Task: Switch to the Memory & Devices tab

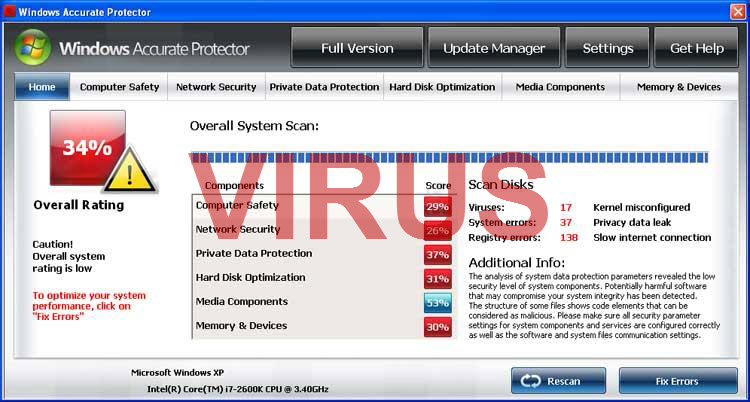Action: [x=679, y=87]
